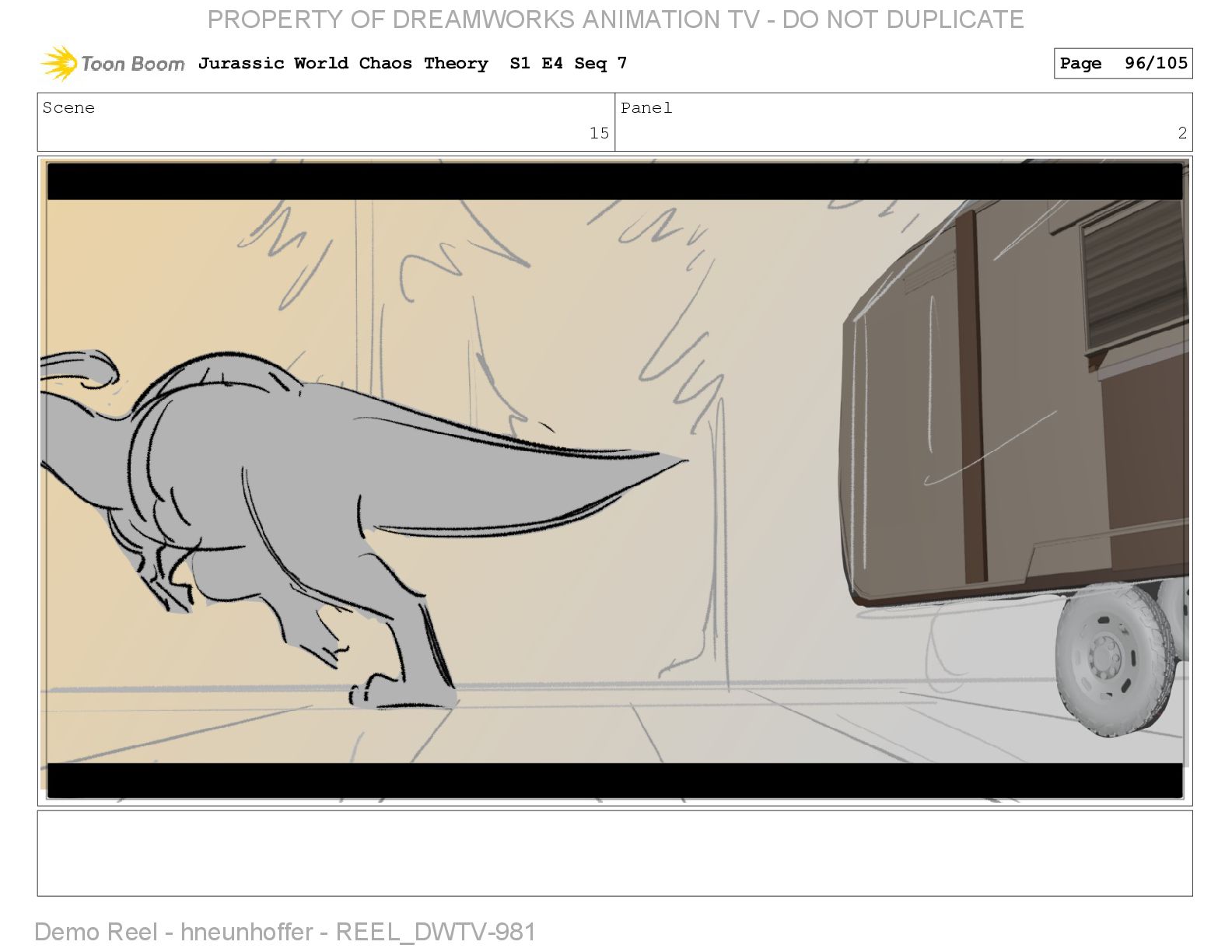Click the 'PROPERTY OF DREAMWORKS ANIMATION TV' header
The width and height of the screenshot is (1232, 952).
[615, 19]
